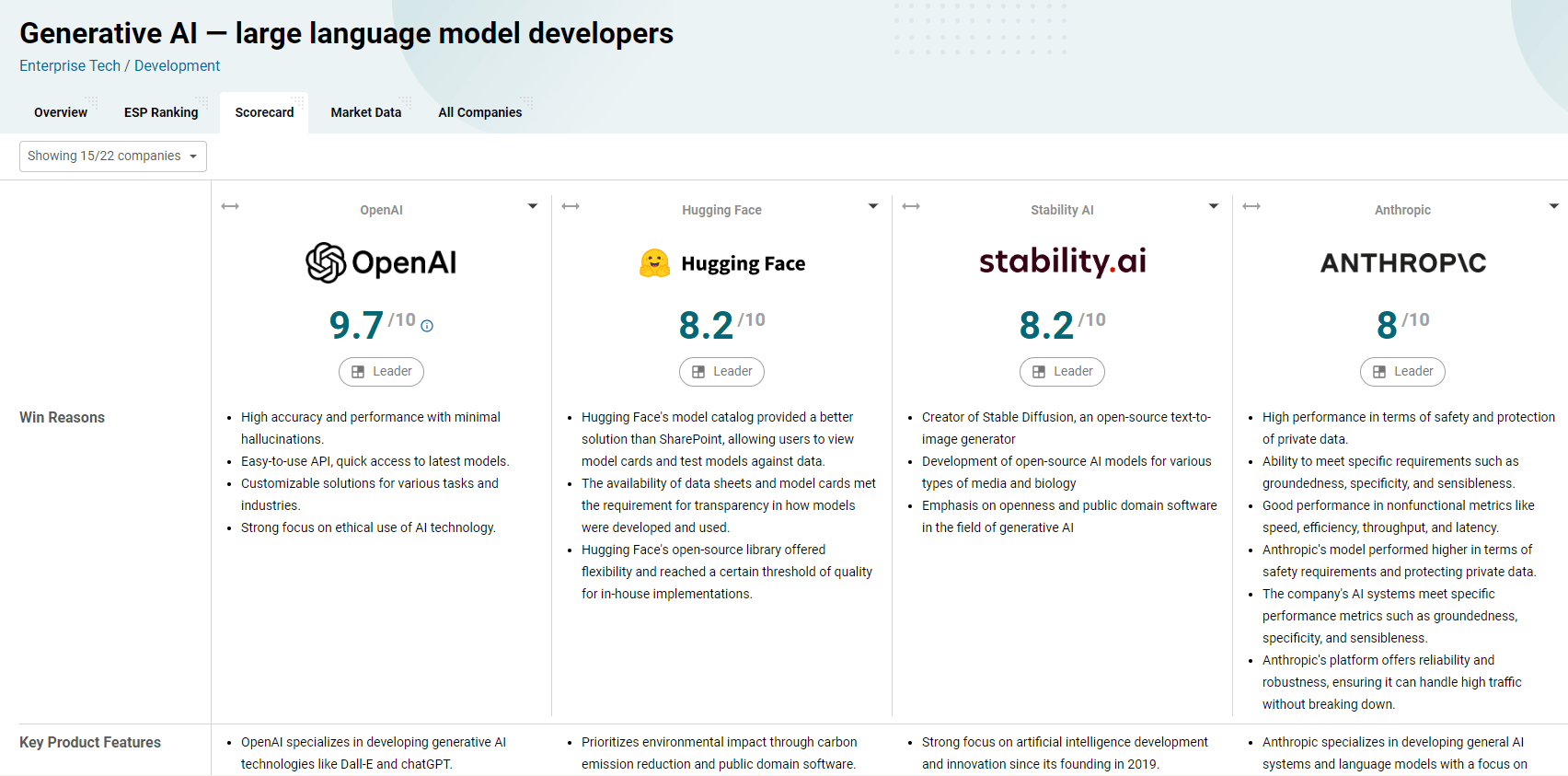The height and width of the screenshot is (776, 1568).
Task: Click the resize arrows icon in Anthropic column
Action: (1251, 206)
